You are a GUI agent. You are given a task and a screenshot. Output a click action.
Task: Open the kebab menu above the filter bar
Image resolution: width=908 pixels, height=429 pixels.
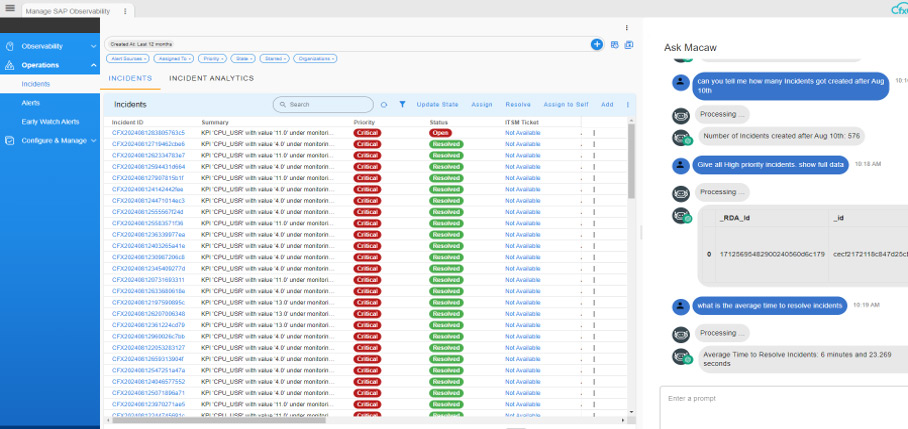(627, 27)
